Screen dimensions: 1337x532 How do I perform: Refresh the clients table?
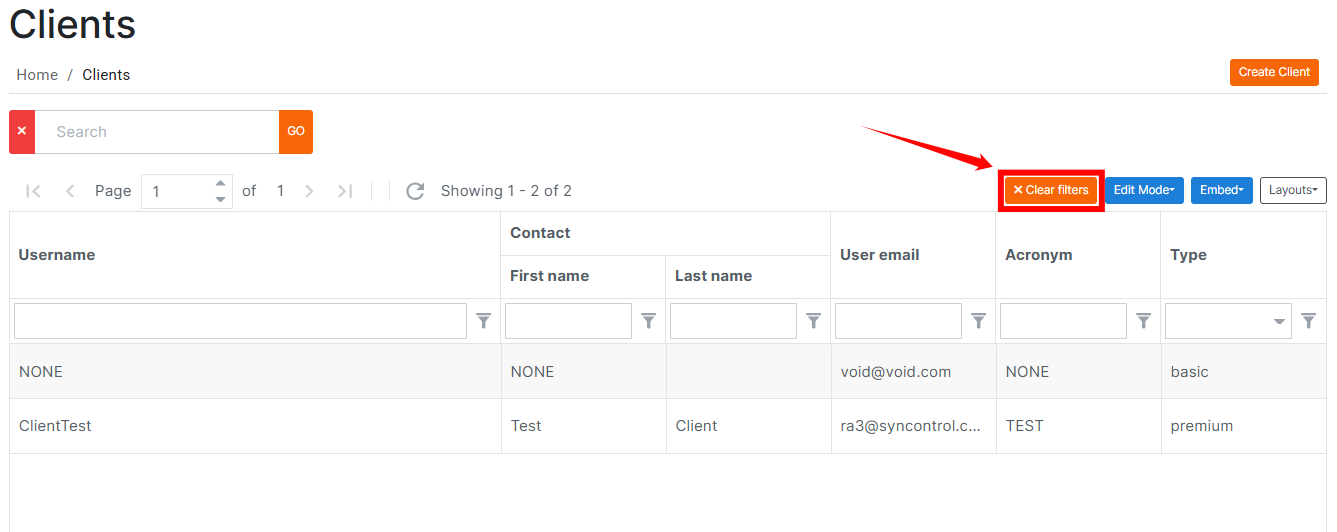tap(415, 191)
